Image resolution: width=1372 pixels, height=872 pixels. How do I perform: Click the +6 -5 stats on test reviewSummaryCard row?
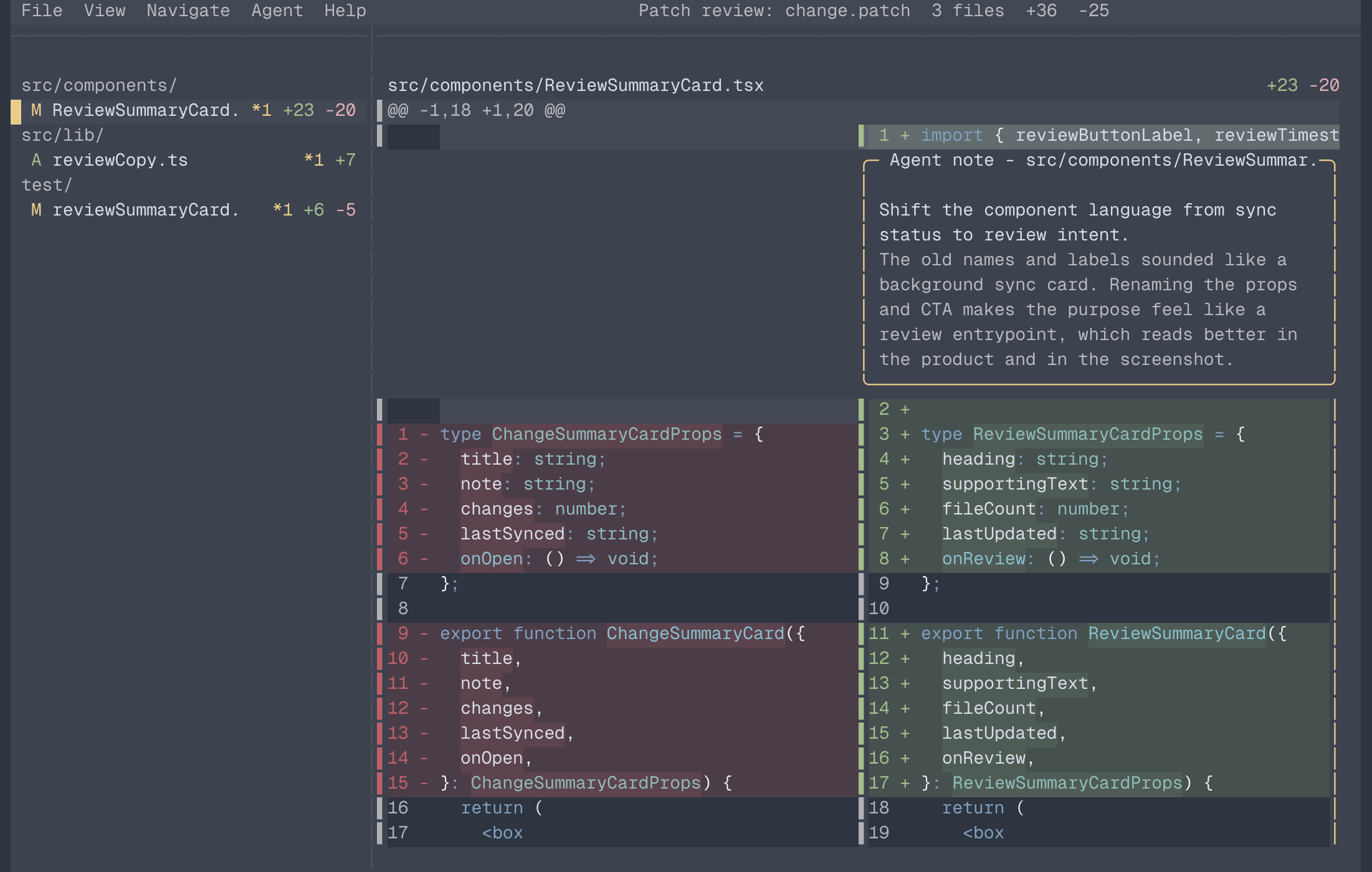point(330,210)
